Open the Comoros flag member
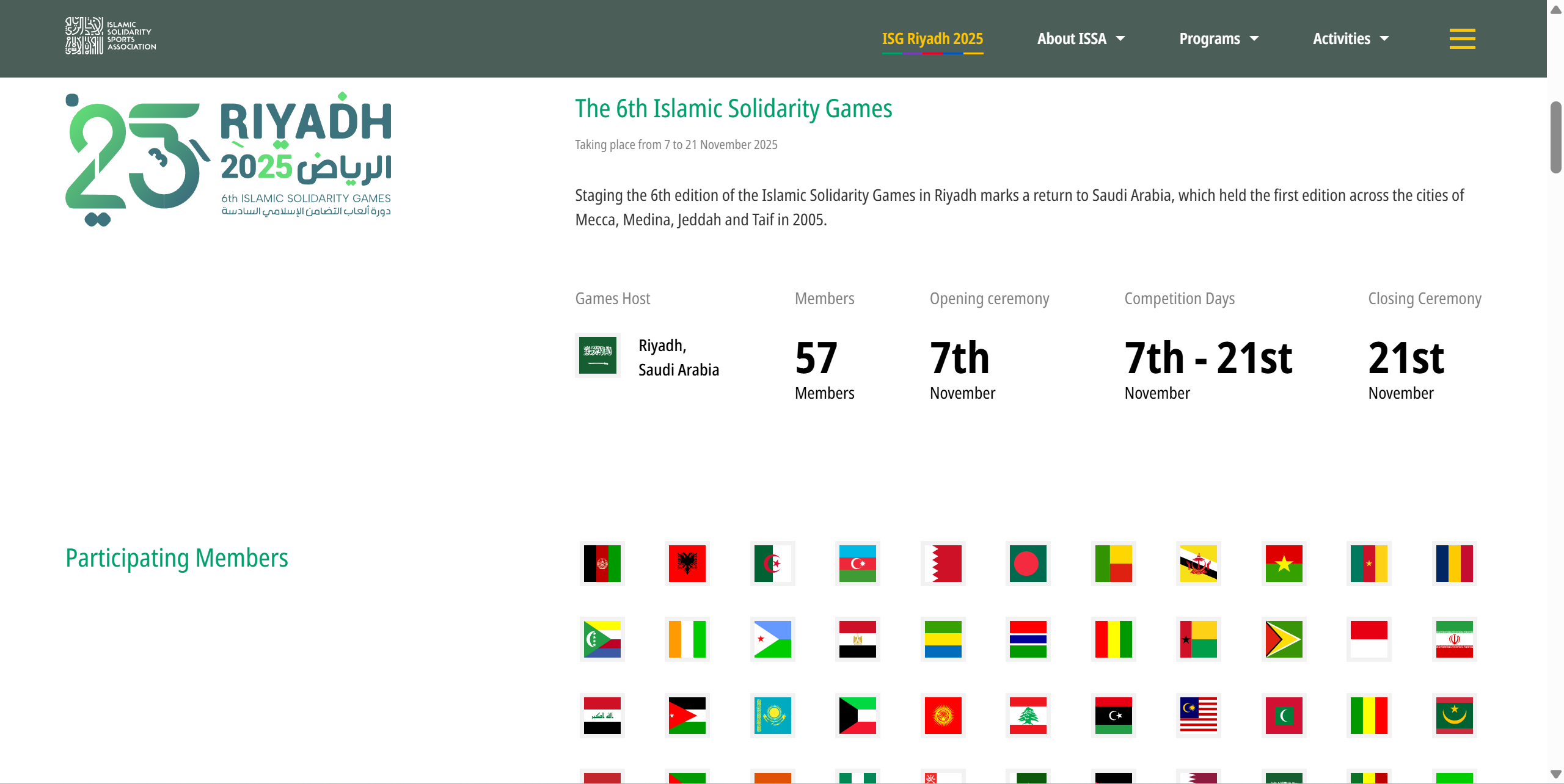The image size is (1564, 784). [x=602, y=639]
